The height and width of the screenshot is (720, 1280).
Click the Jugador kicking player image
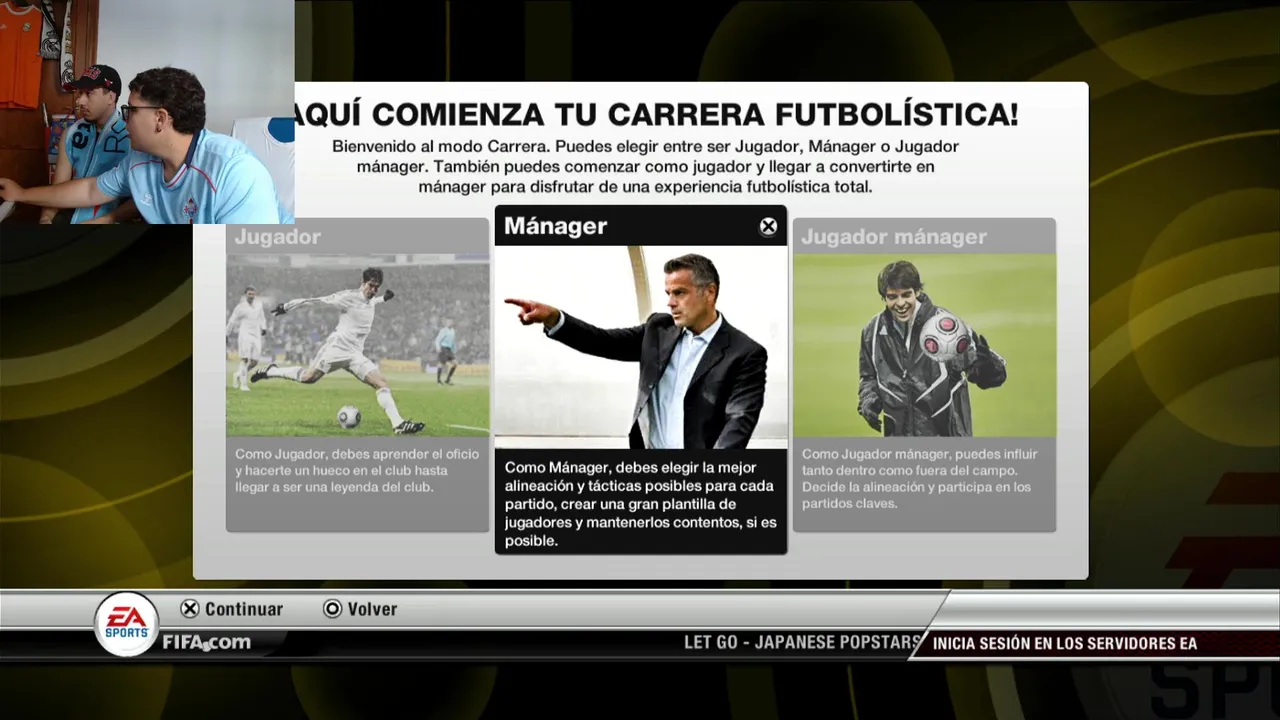[358, 345]
